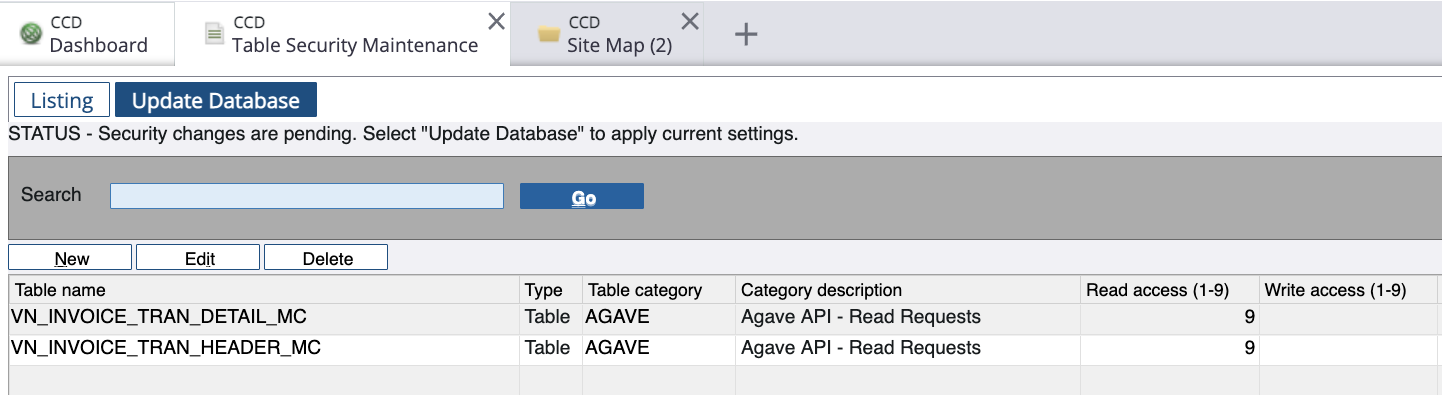Run the search with Go button

582,197
